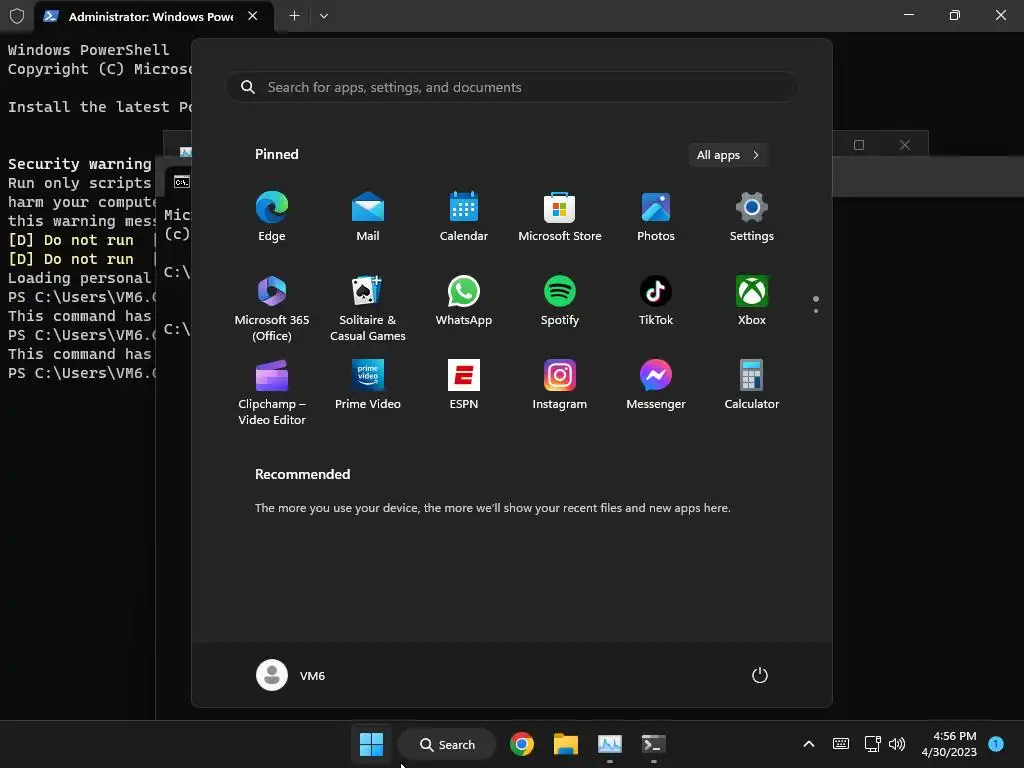Open the notification badge in the tray

click(x=996, y=744)
